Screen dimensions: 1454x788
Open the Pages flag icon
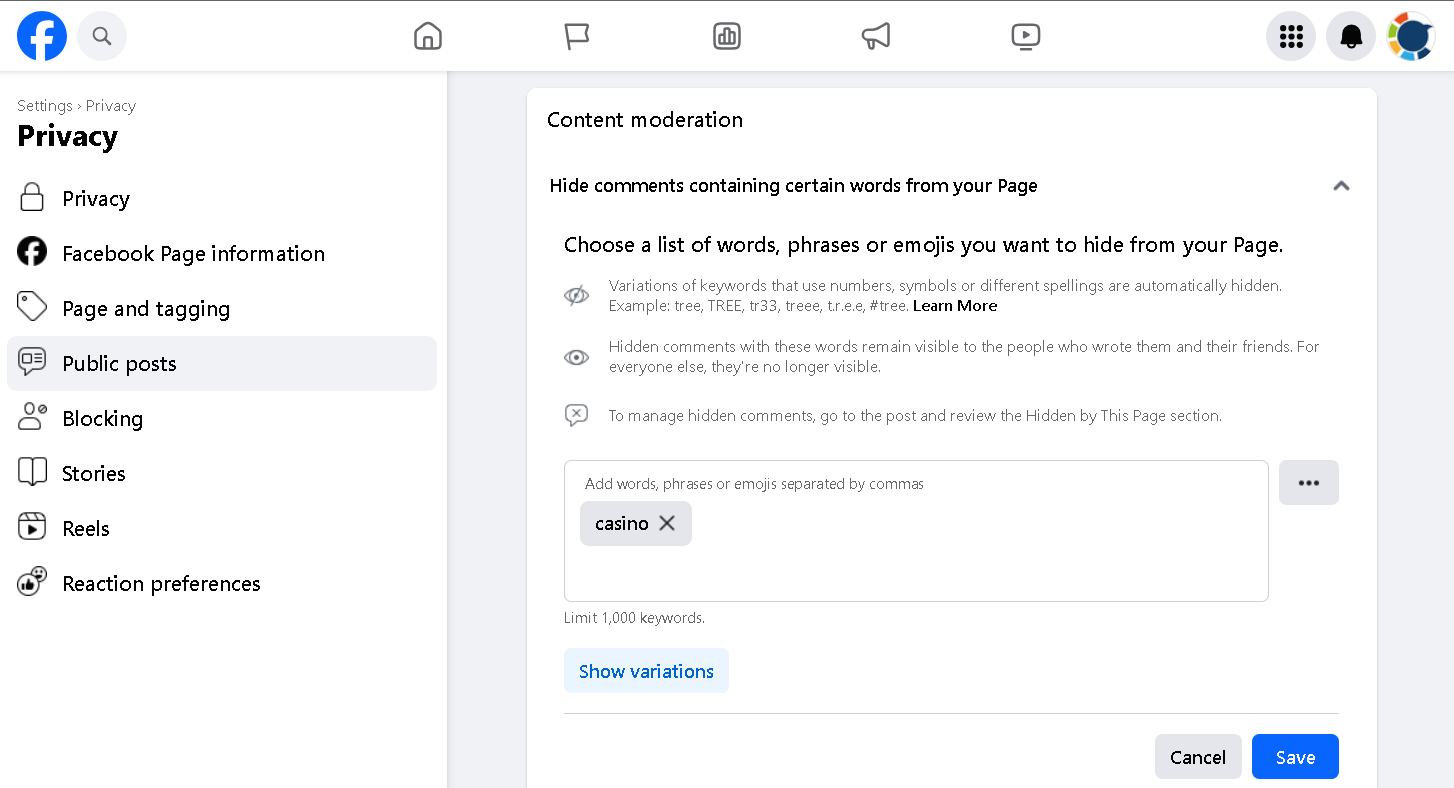click(x=577, y=36)
